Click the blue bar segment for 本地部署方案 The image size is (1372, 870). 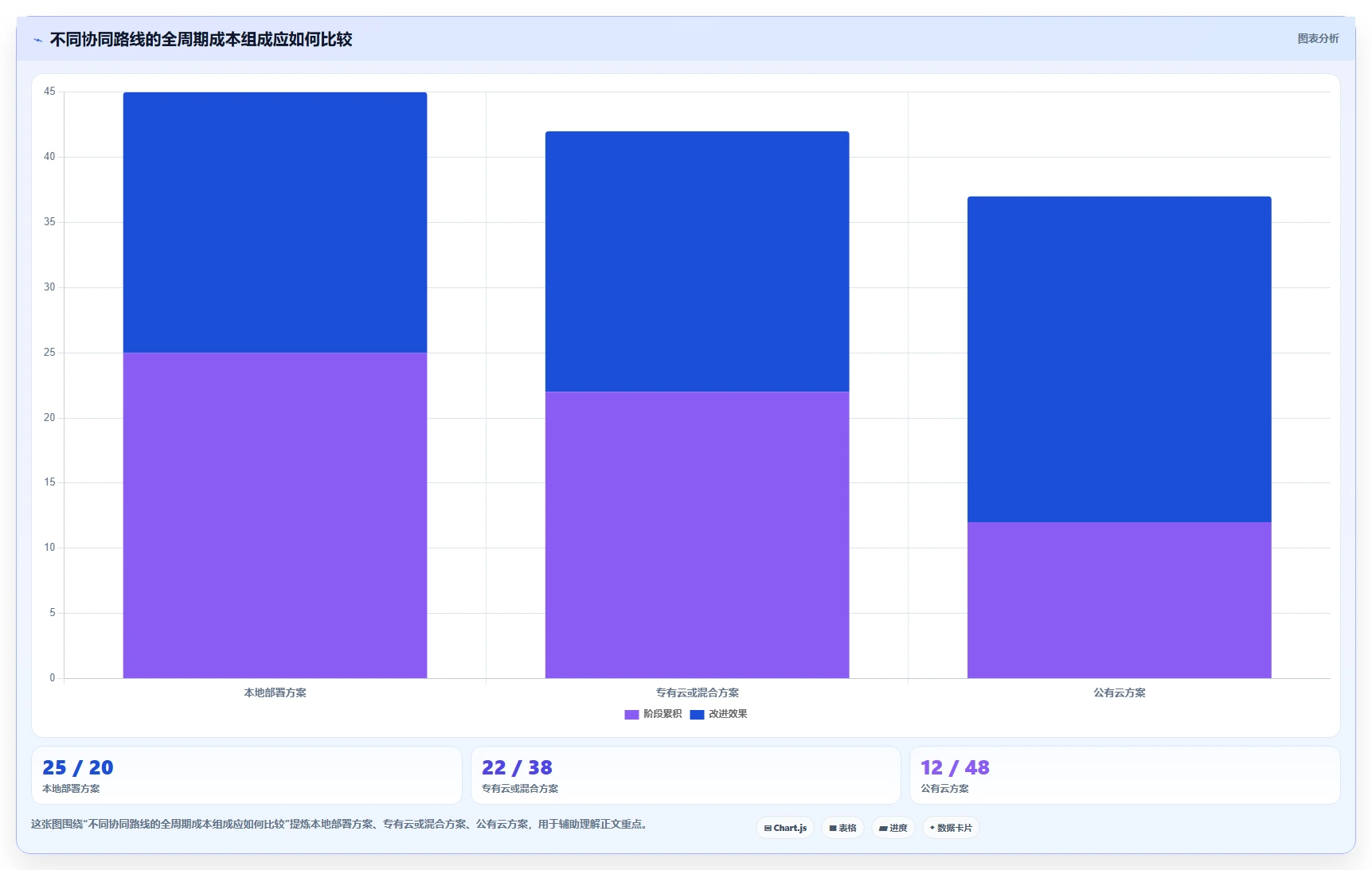coord(275,222)
